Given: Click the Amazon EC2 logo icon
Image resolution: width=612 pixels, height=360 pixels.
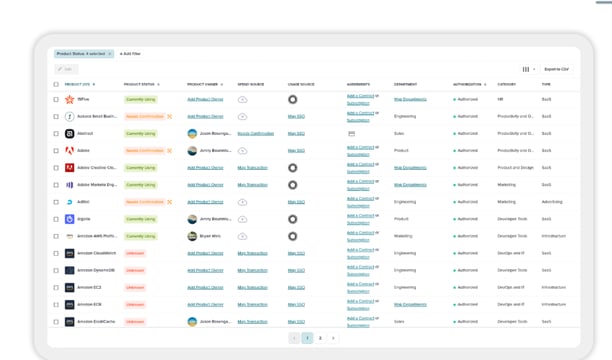Looking at the screenshot, I should point(69,287).
